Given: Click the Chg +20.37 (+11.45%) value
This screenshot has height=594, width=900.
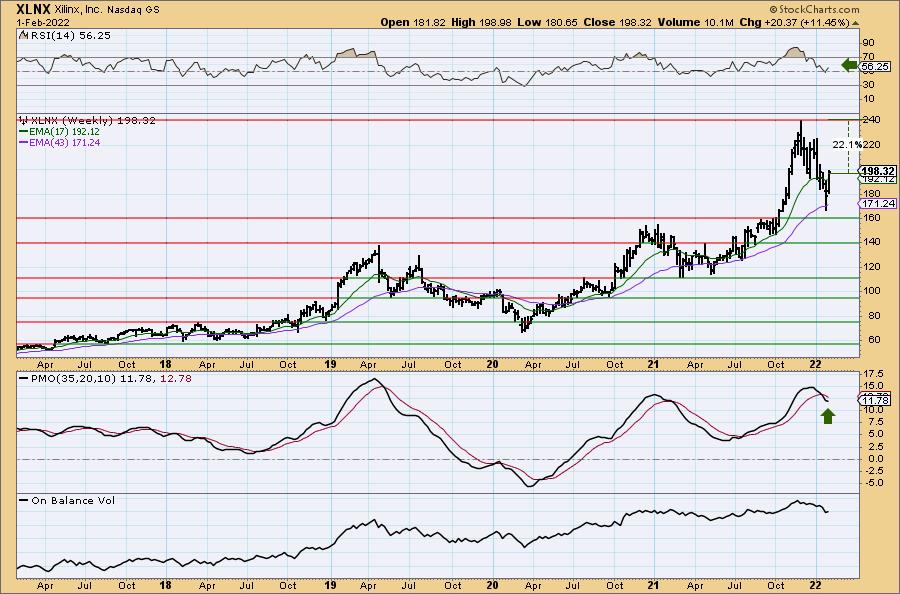Looking at the screenshot, I should click(x=794, y=22).
